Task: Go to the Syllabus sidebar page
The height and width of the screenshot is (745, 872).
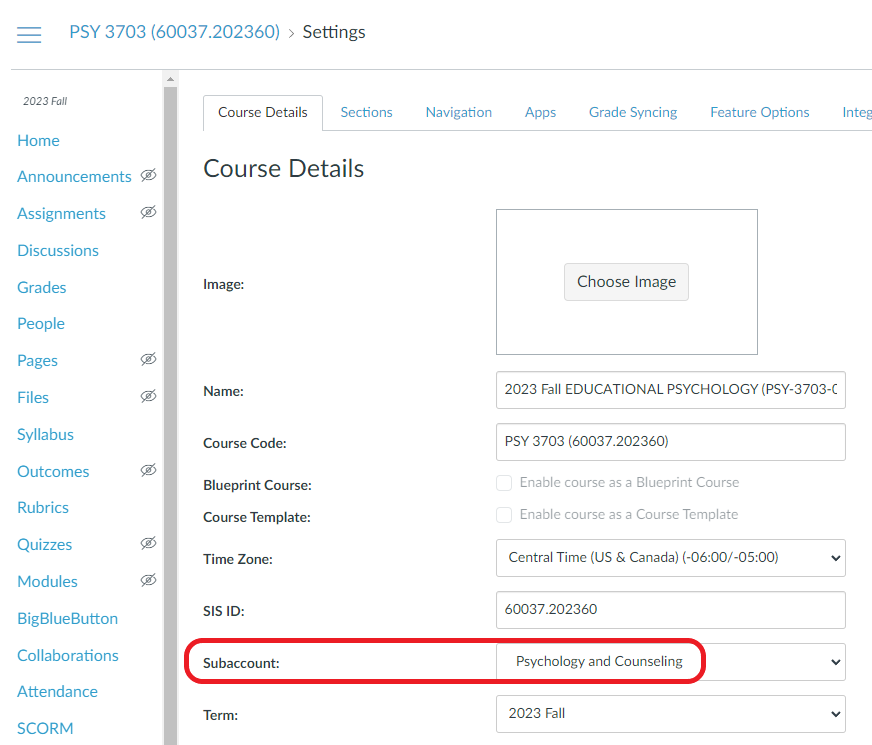Action: 45,434
